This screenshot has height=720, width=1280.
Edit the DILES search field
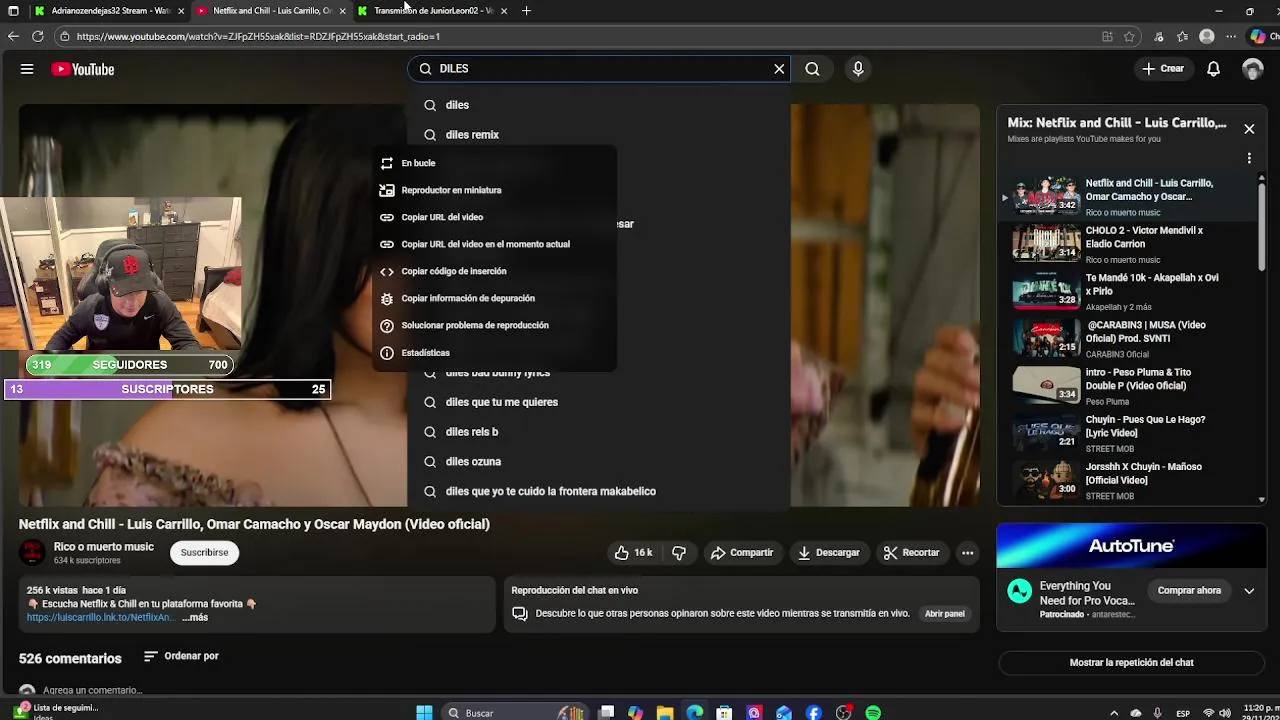tap(600, 69)
